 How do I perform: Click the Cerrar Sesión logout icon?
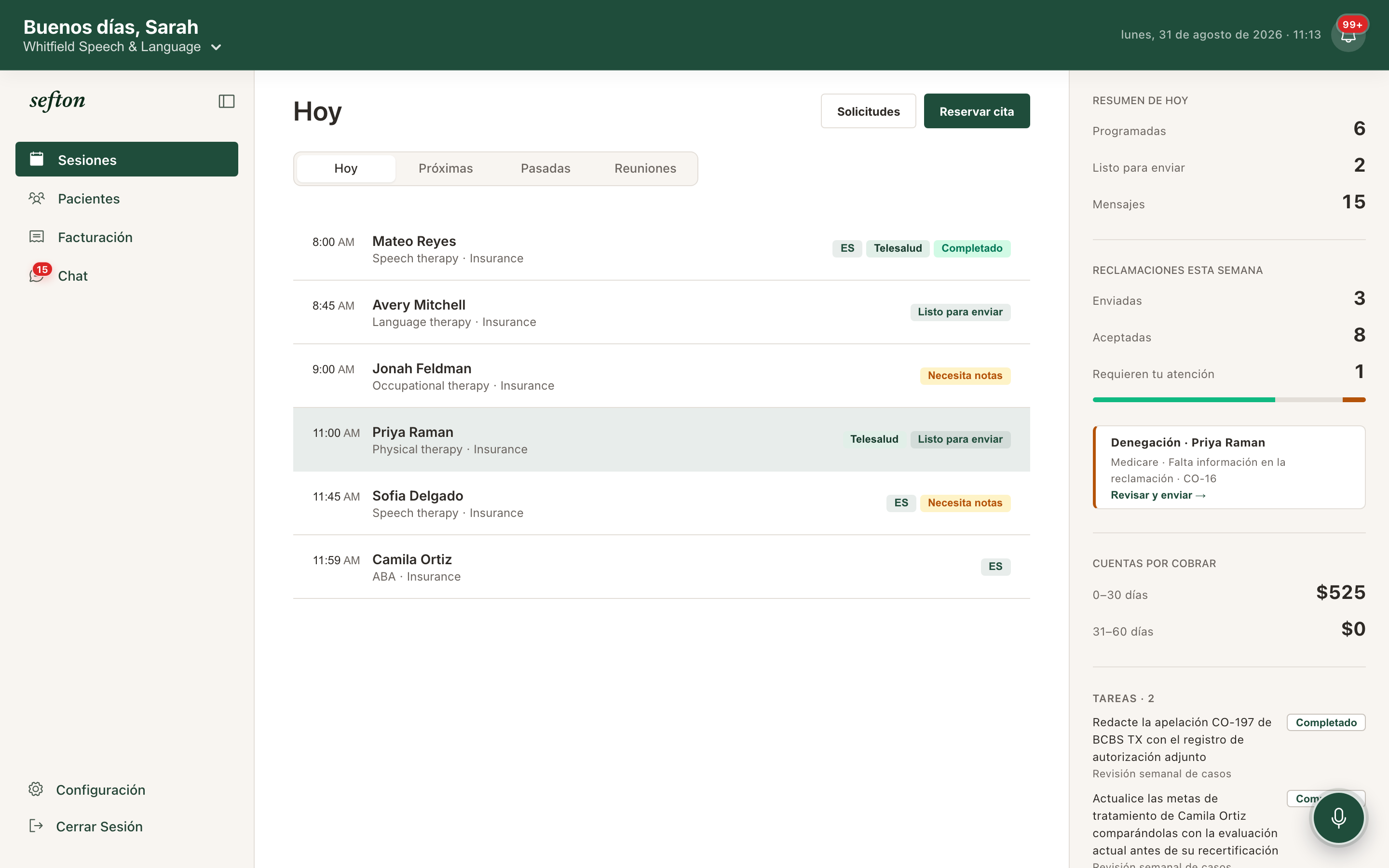tap(36, 826)
